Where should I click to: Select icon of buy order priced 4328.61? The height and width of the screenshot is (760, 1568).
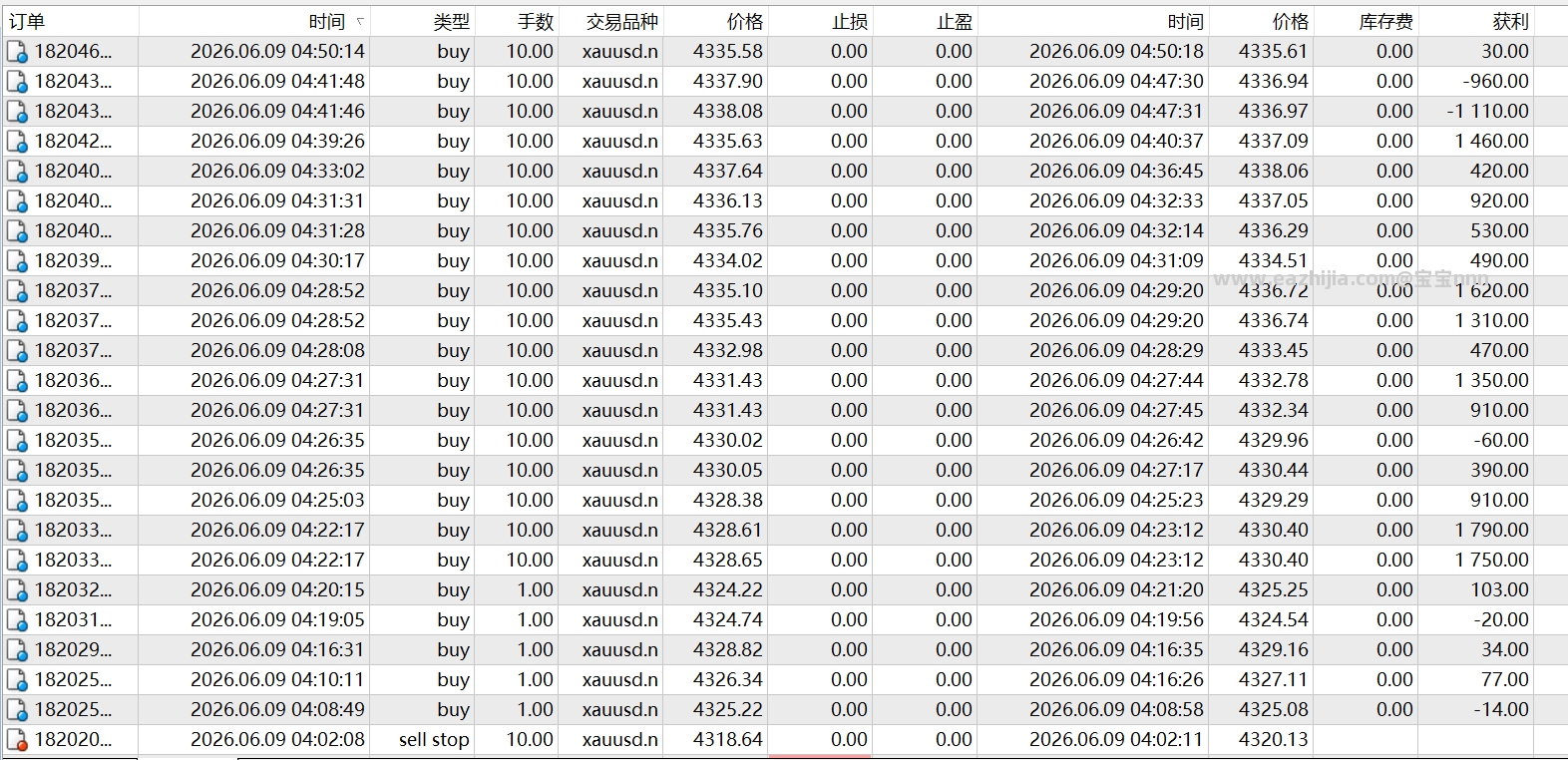coord(17,531)
